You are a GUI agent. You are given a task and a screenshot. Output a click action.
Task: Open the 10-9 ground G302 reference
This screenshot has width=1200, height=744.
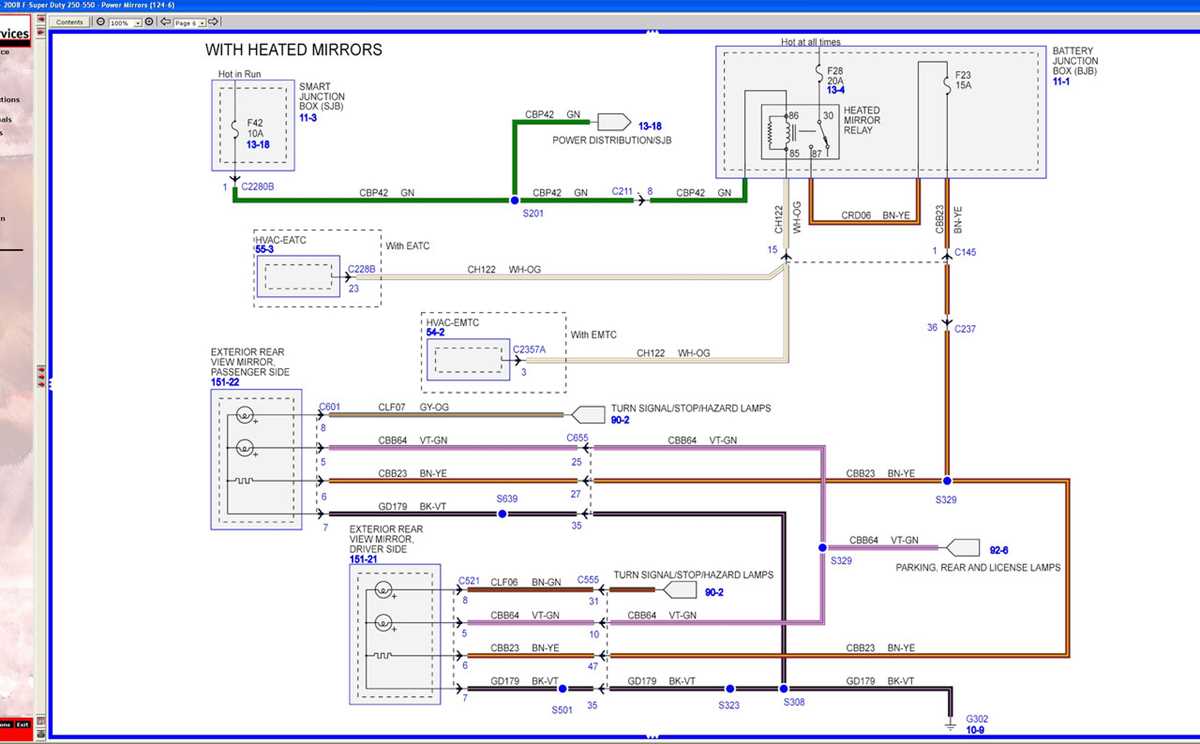pyautogui.click(x=975, y=731)
